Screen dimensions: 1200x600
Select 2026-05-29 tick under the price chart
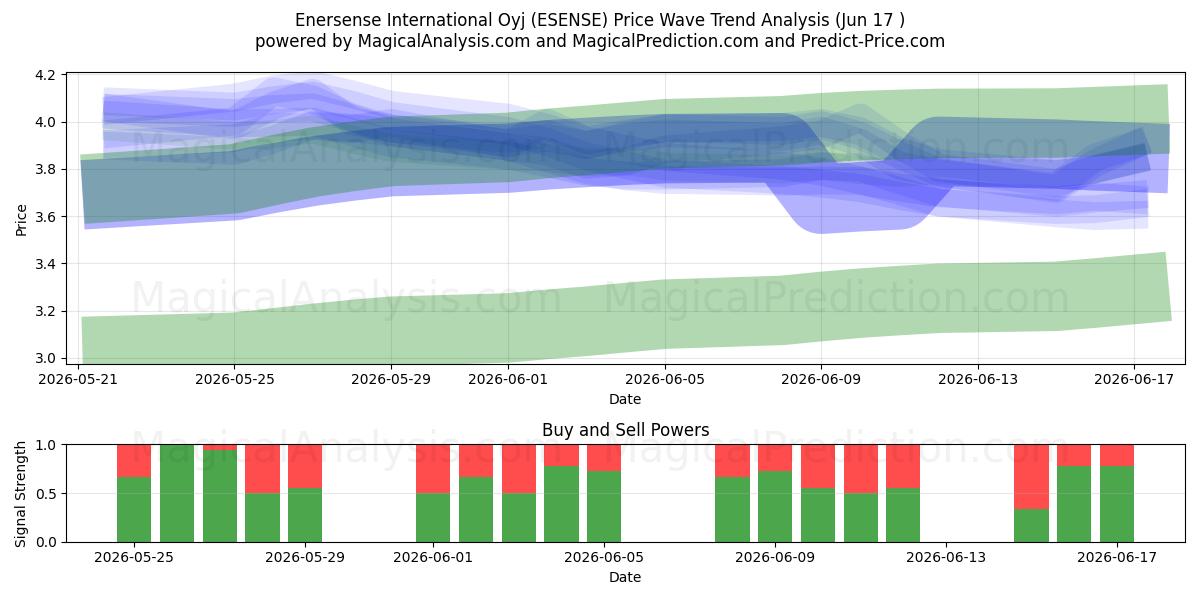pos(390,380)
